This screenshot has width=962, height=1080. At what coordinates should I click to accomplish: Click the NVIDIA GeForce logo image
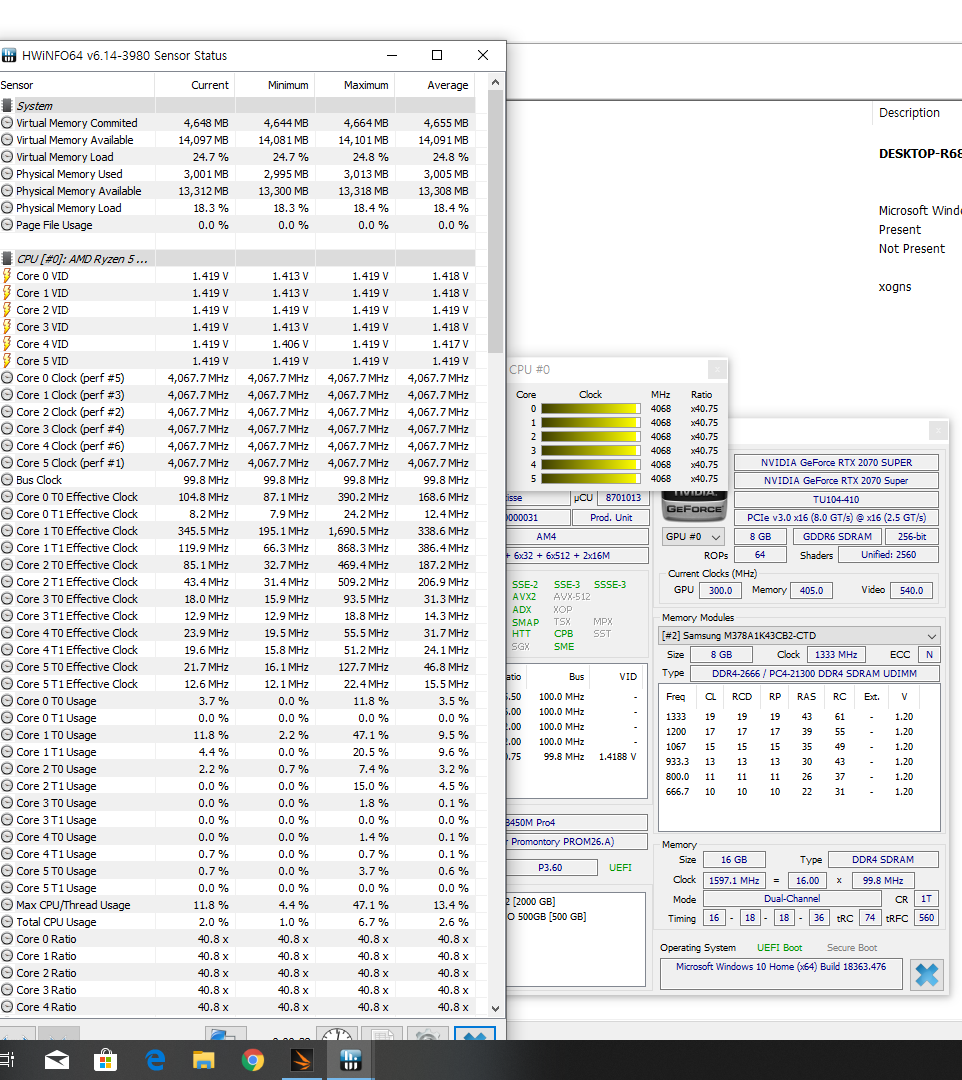point(694,505)
